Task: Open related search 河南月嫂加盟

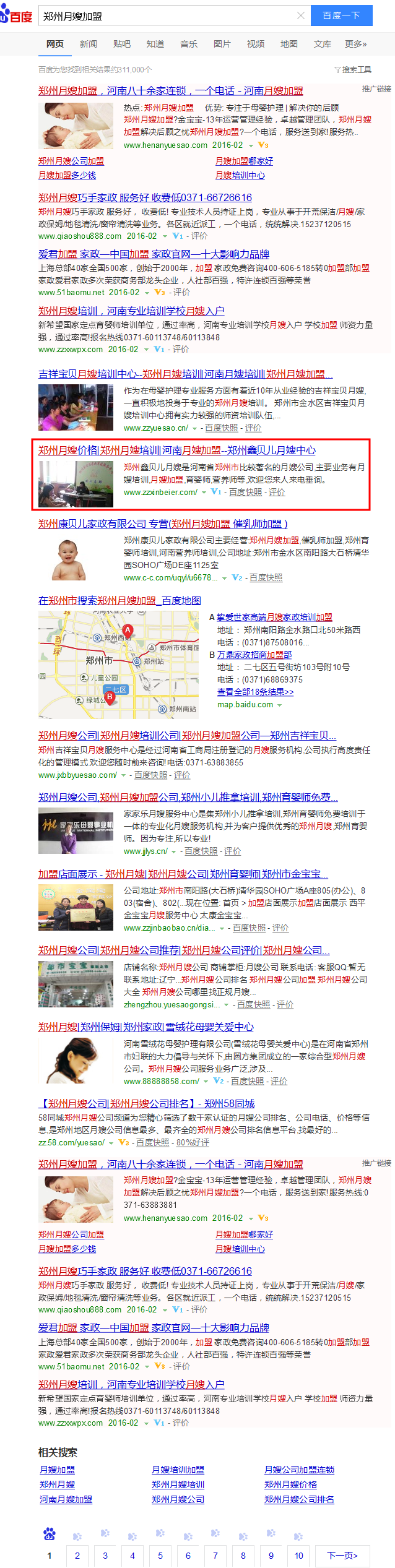Action: tap(66, 1500)
